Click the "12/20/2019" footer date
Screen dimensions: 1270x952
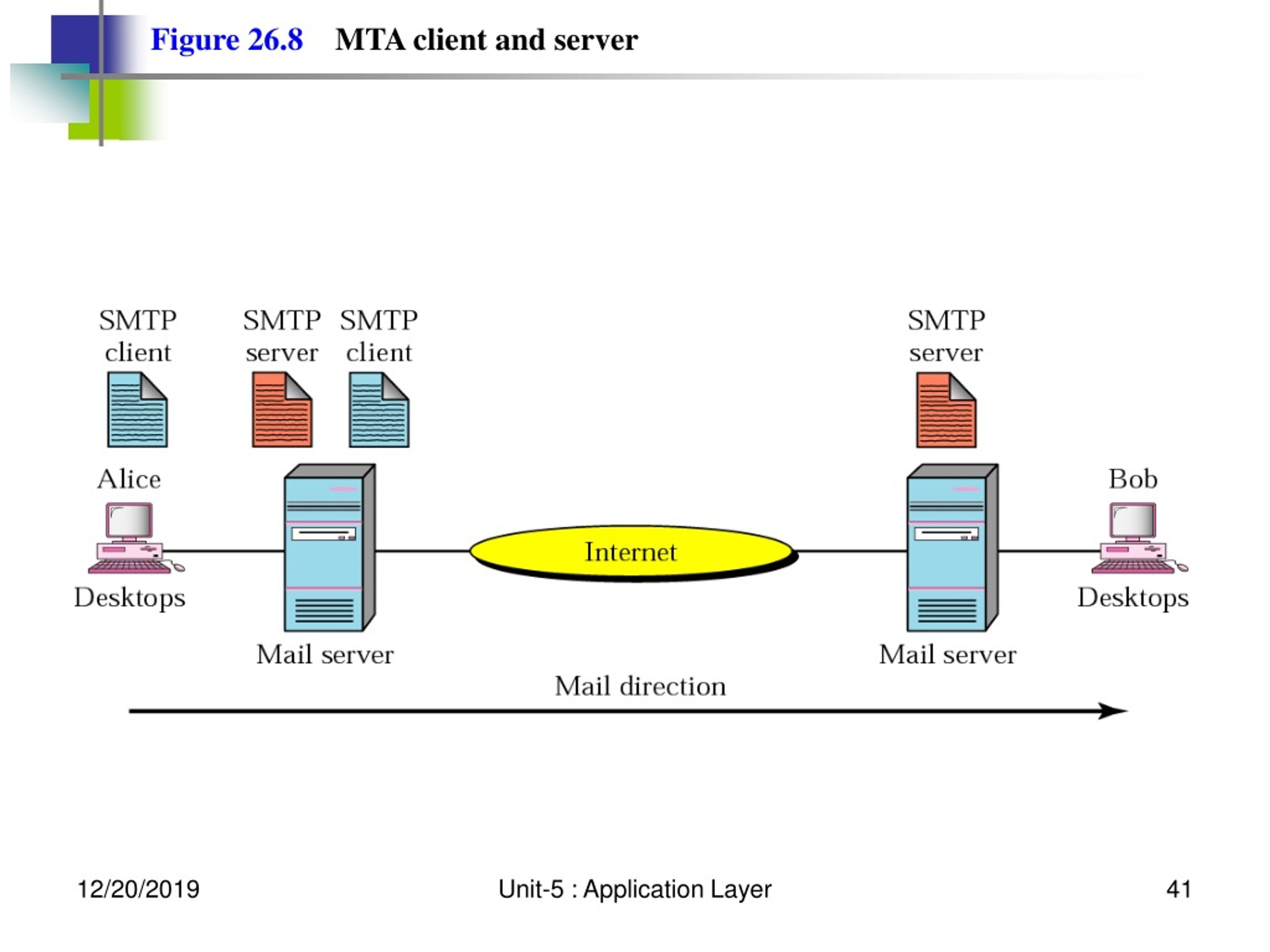138,889
